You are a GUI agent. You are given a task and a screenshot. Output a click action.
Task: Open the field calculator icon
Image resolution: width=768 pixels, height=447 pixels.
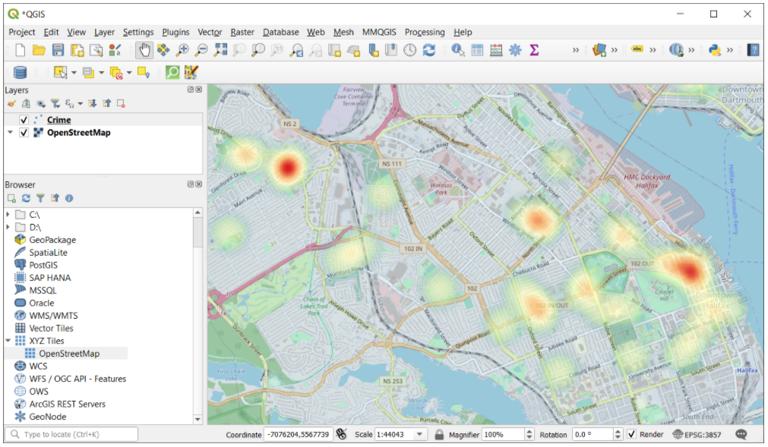click(496, 50)
